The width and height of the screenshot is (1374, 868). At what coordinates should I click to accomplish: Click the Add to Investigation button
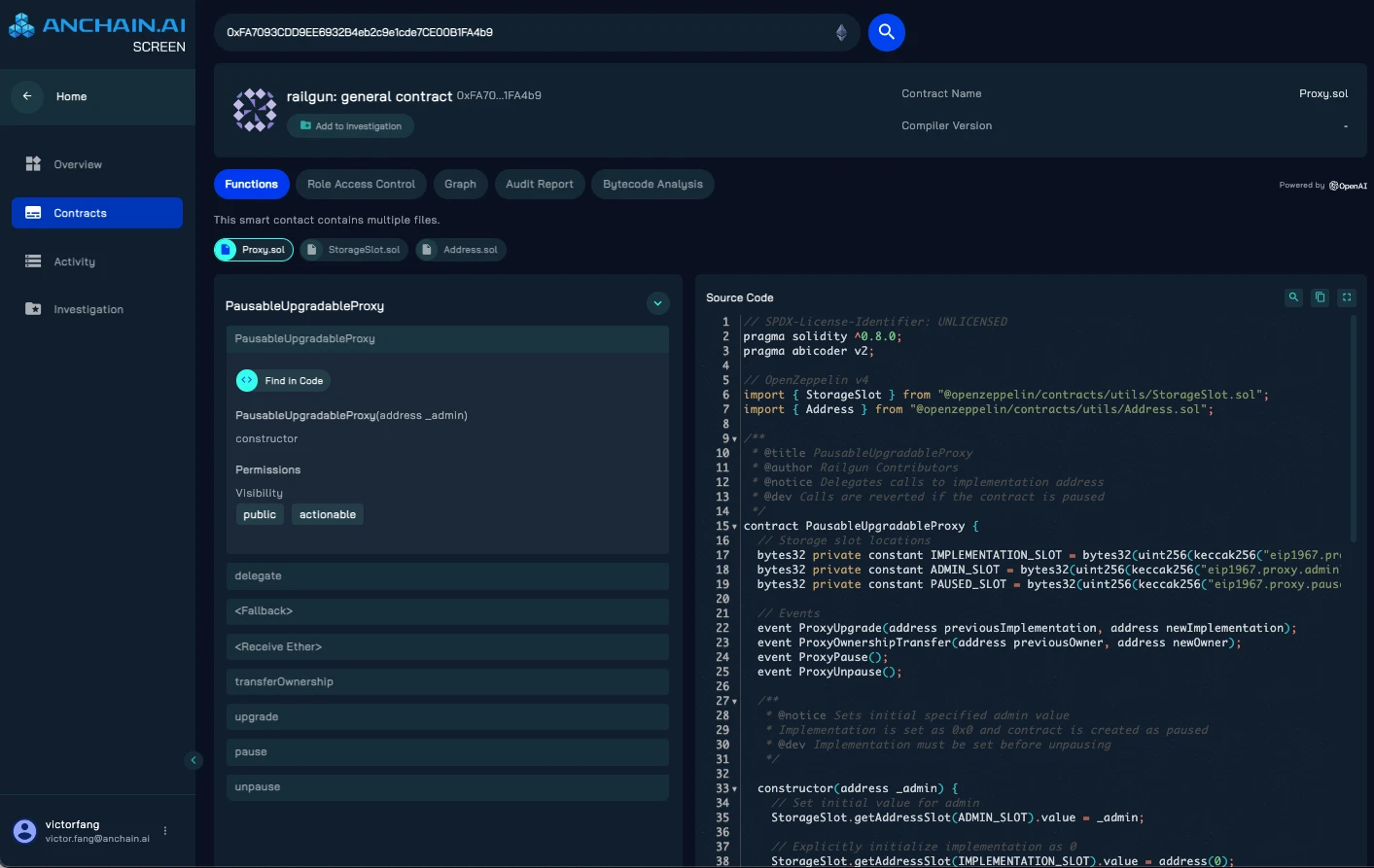(351, 126)
